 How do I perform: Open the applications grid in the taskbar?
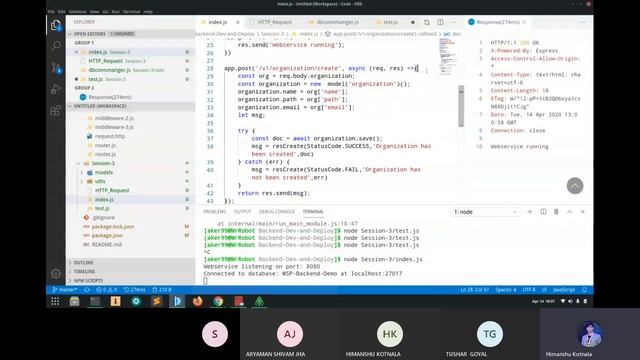[55, 301]
